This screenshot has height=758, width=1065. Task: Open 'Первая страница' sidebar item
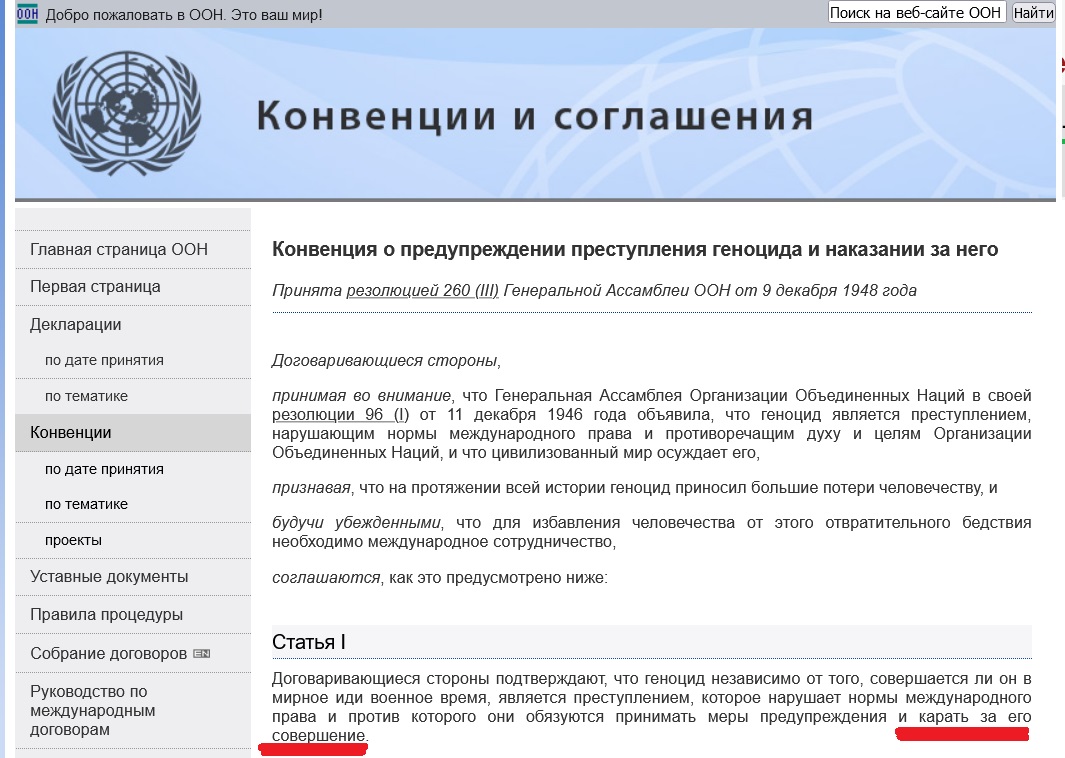(95, 287)
